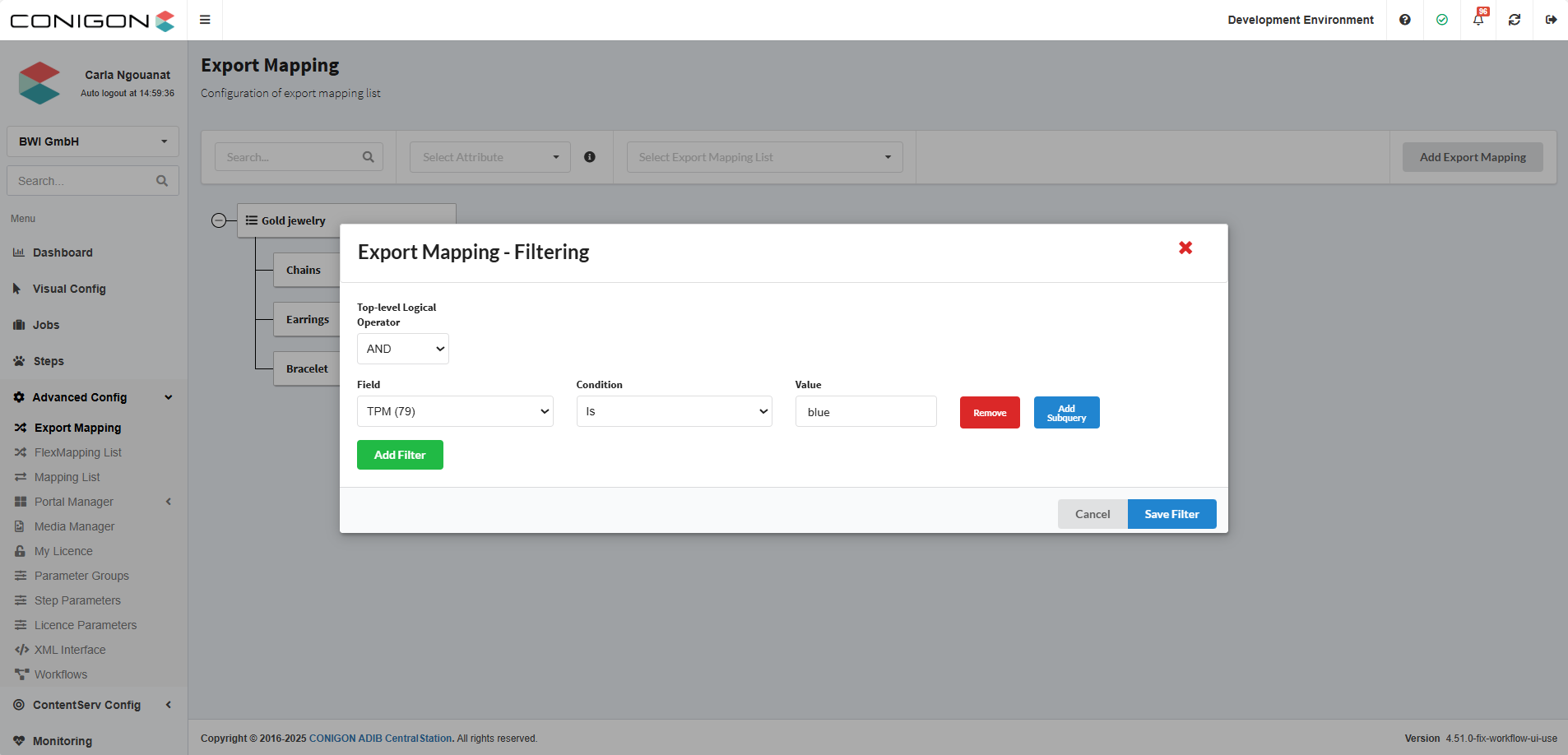Click the green status check icon
The width and height of the screenshot is (1568, 755).
(1441, 20)
